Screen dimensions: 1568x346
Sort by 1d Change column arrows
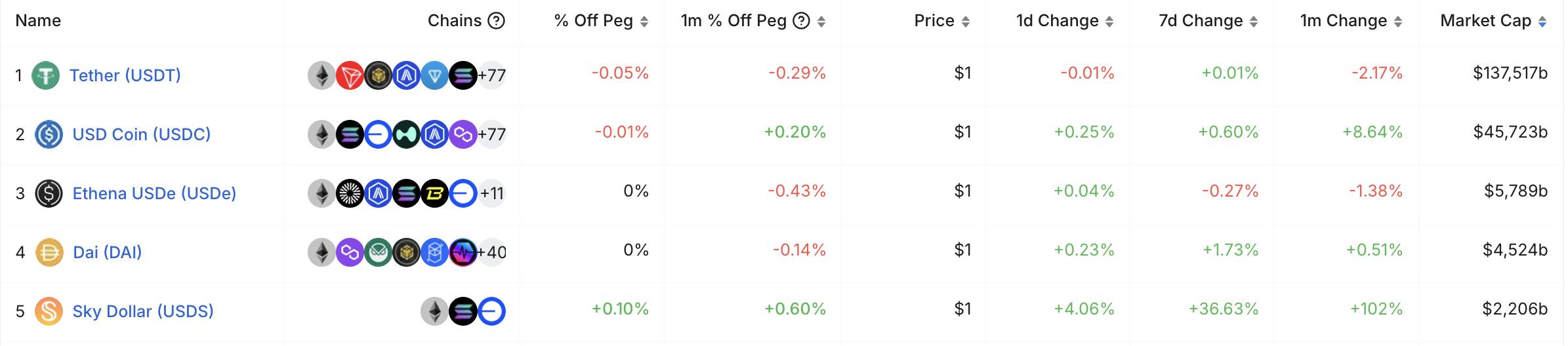click(x=1109, y=22)
